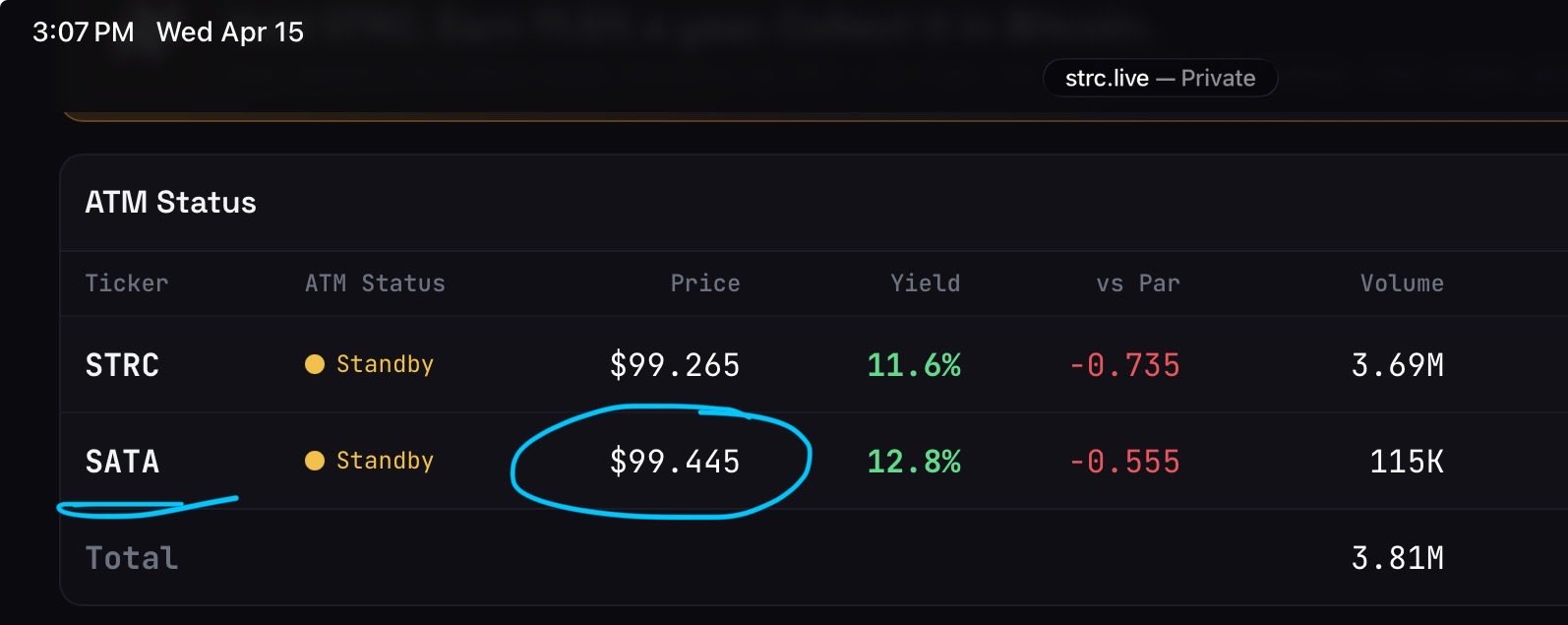Click the vs Par column header
Screen dimensions: 1568x625
(1137, 283)
